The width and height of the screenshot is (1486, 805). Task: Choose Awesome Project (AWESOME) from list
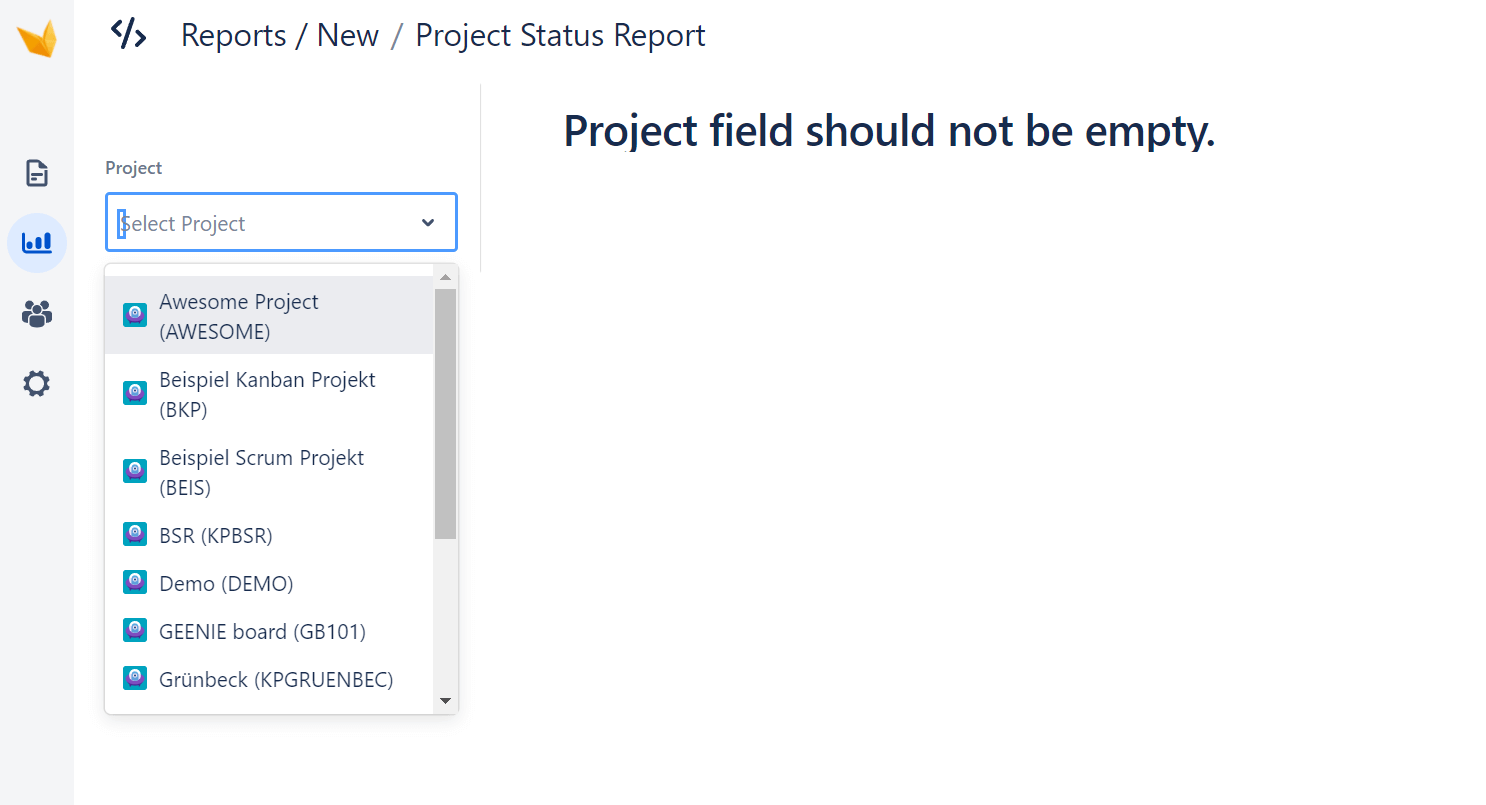pos(269,316)
